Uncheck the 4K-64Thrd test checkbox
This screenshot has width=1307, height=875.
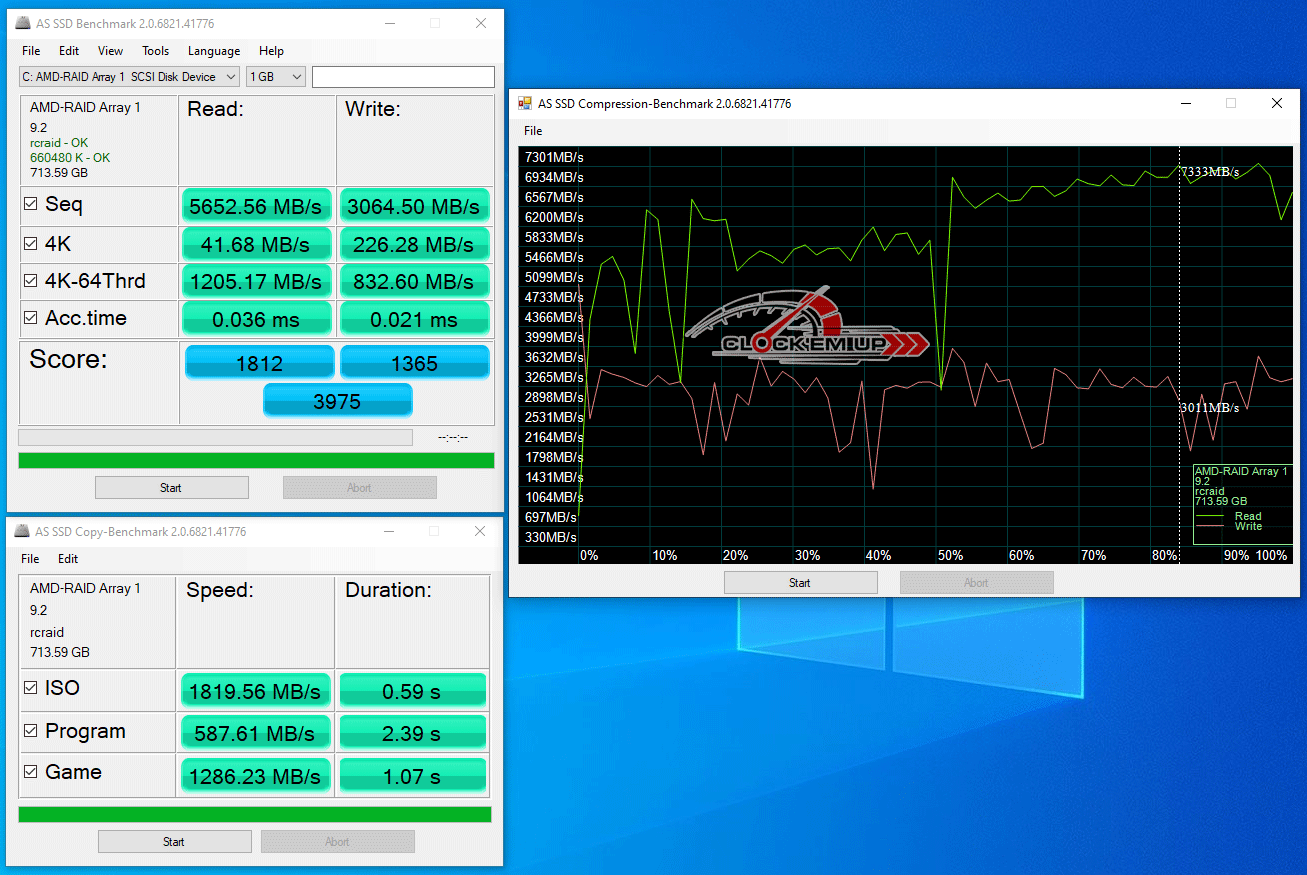tap(31, 281)
